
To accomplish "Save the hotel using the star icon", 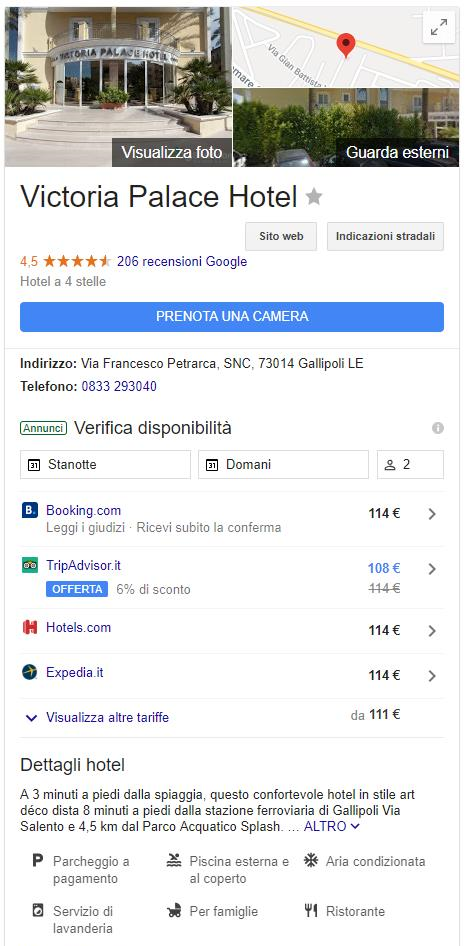I will coord(314,197).
